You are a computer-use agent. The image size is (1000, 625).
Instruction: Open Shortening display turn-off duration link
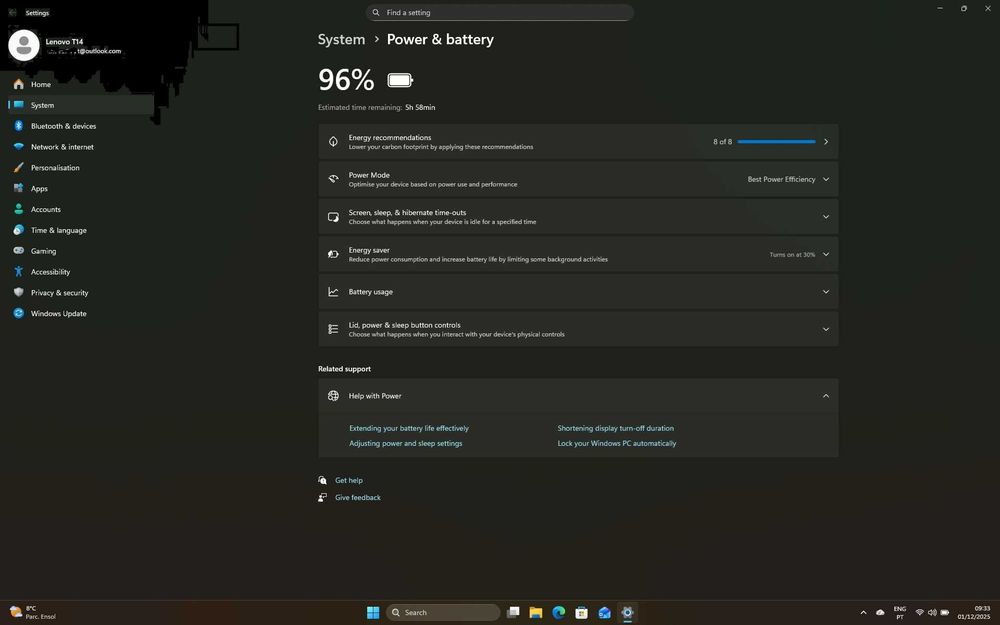[615, 429]
